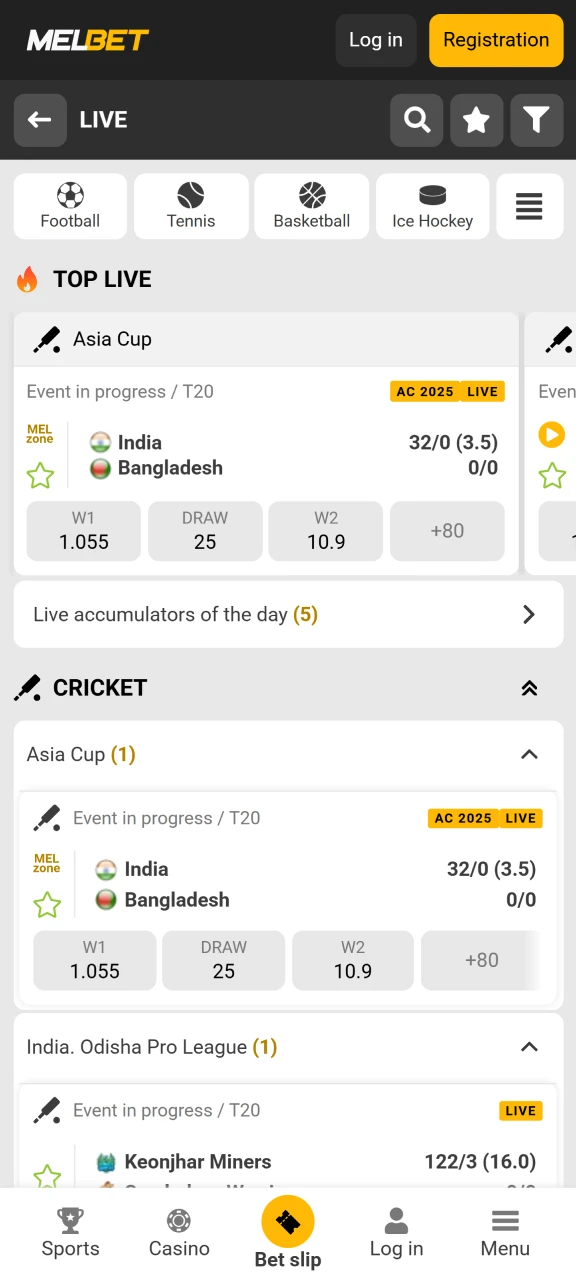576x1280 pixels.
Task: Switch to the Tennis sport tab
Action: point(191,206)
